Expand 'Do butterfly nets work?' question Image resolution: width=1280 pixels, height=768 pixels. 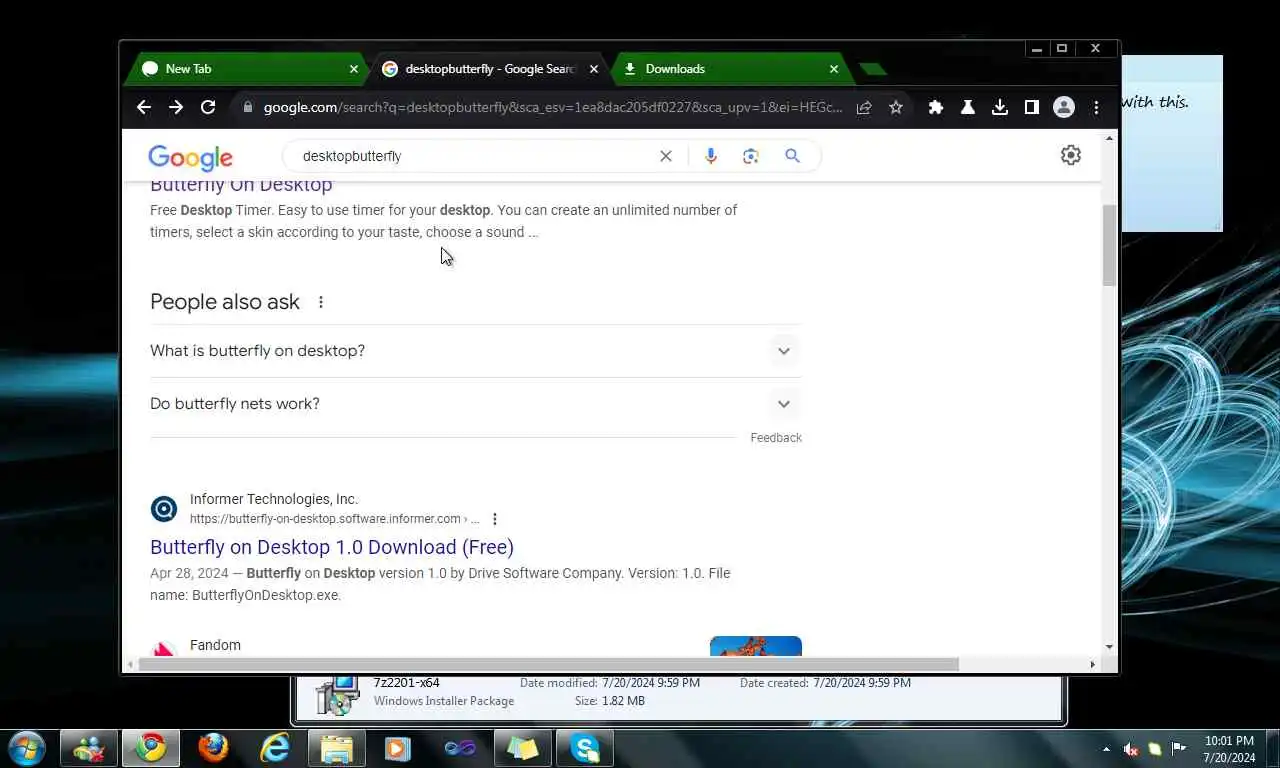click(x=476, y=404)
